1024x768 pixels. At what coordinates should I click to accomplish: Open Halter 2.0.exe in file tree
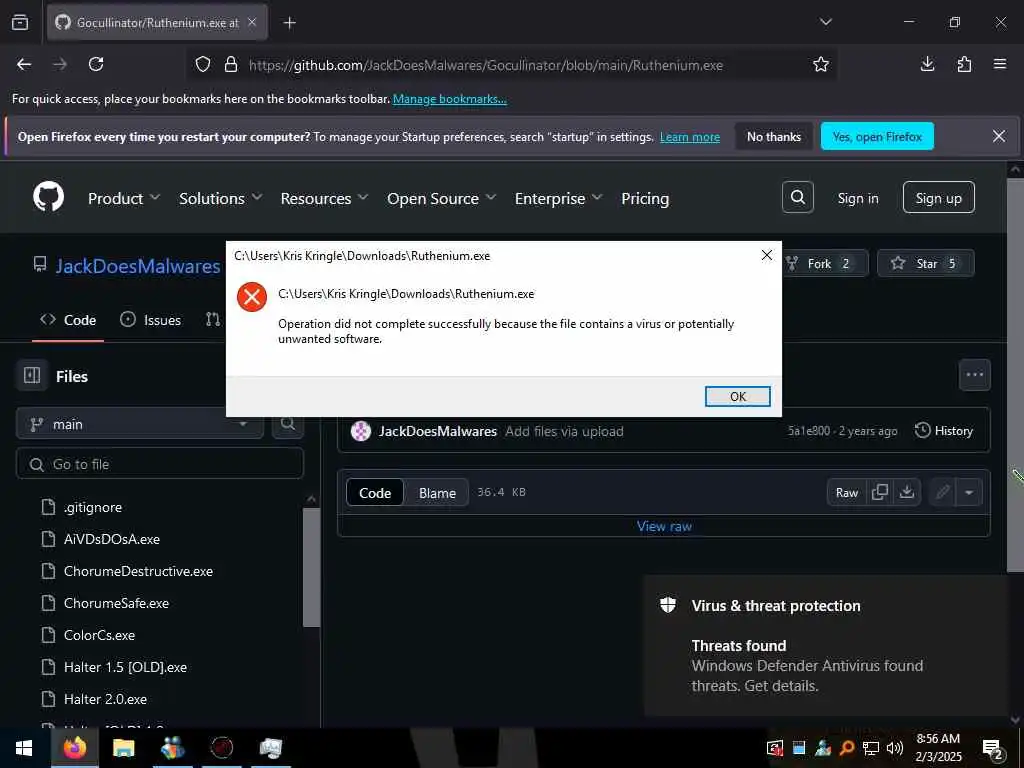(105, 699)
